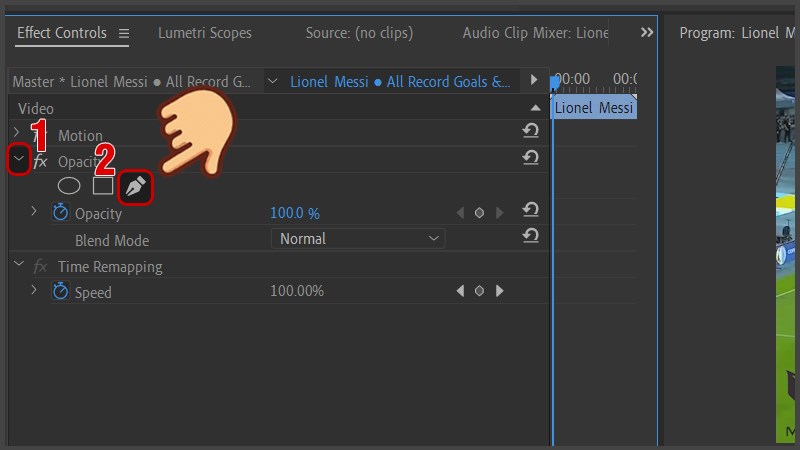Viewport: 800px width, 450px height.
Task: Add or remove Opacity keyframe
Action: click(x=479, y=213)
